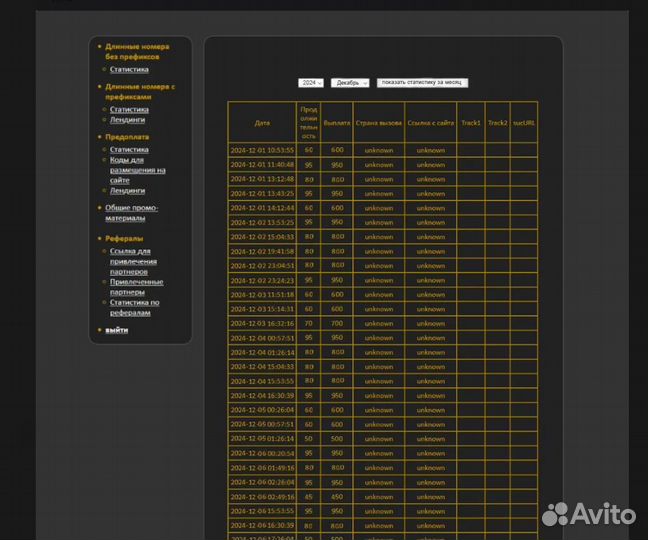Click the 'Дата' column header
Image resolution: width=648 pixels, height=540 pixels.
click(262, 123)
